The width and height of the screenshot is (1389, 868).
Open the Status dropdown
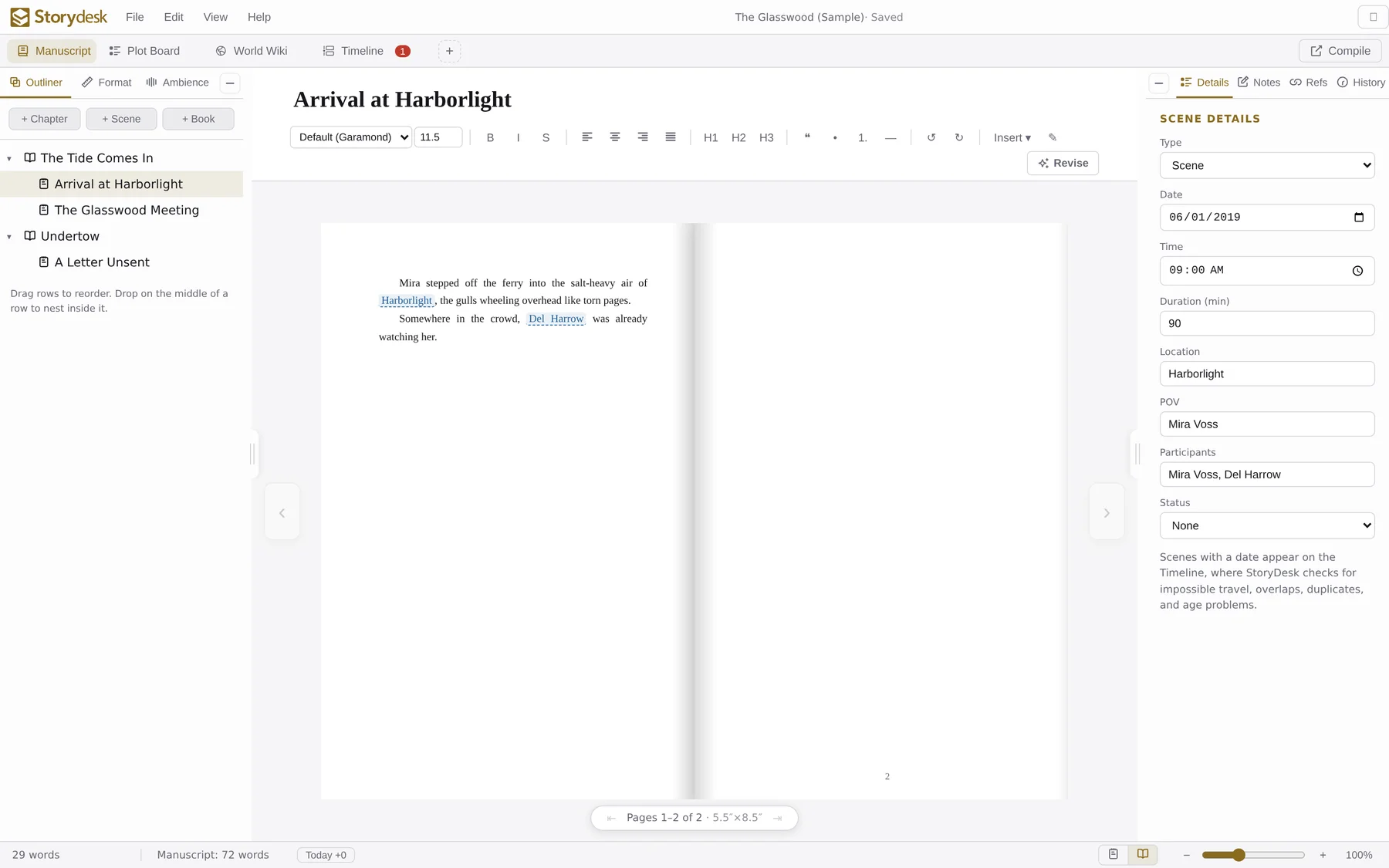click(x=1267, y=525)
